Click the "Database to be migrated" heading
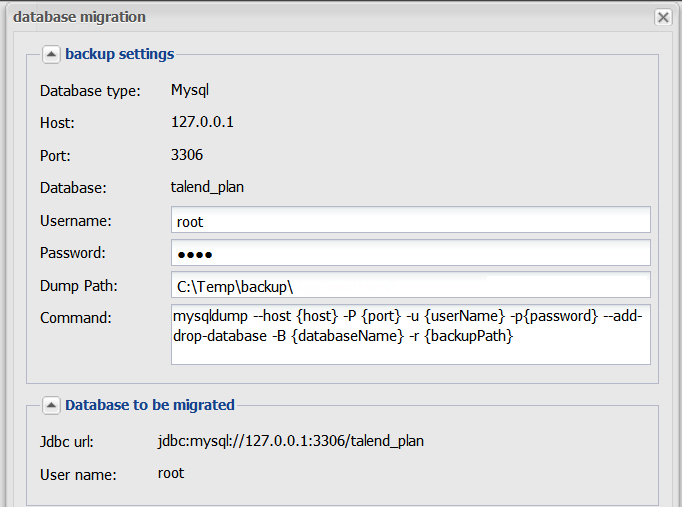This screenshot has height=507, width=682. [x=149, y=405]
